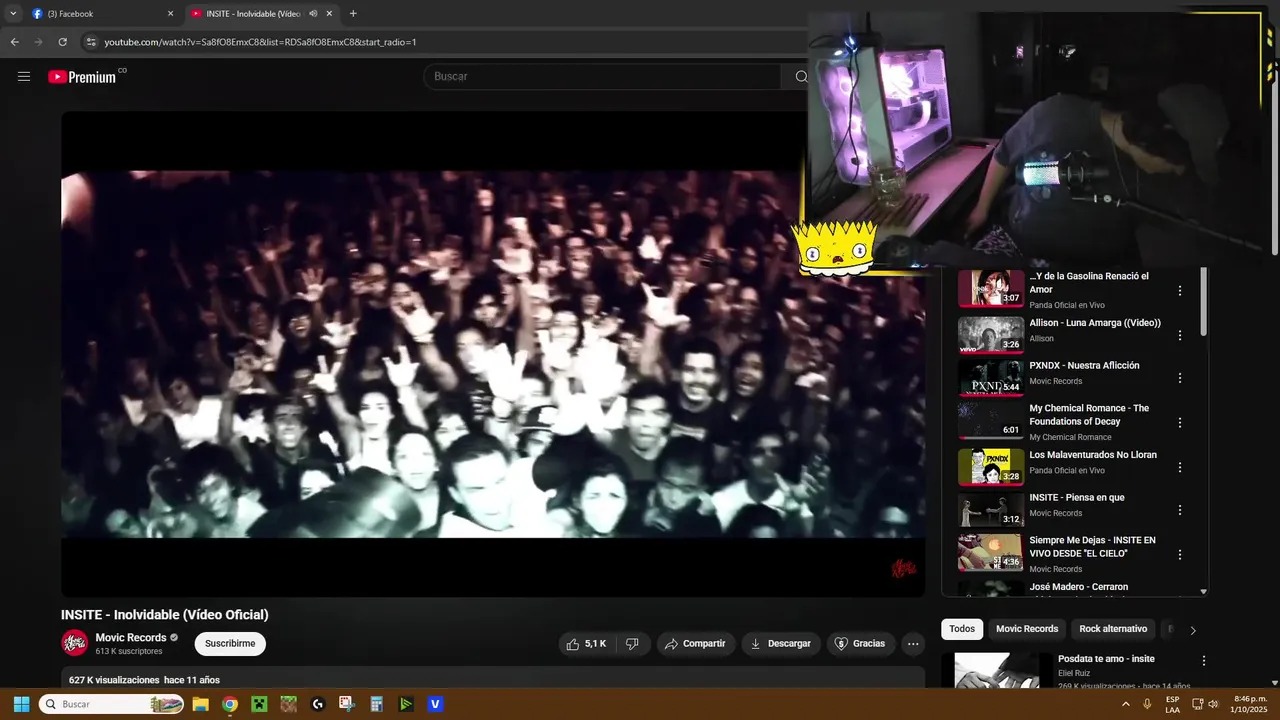Launch Minecraft grass block icon in taskbar
The image size is (1280, 720).
(x=288, y=704)
